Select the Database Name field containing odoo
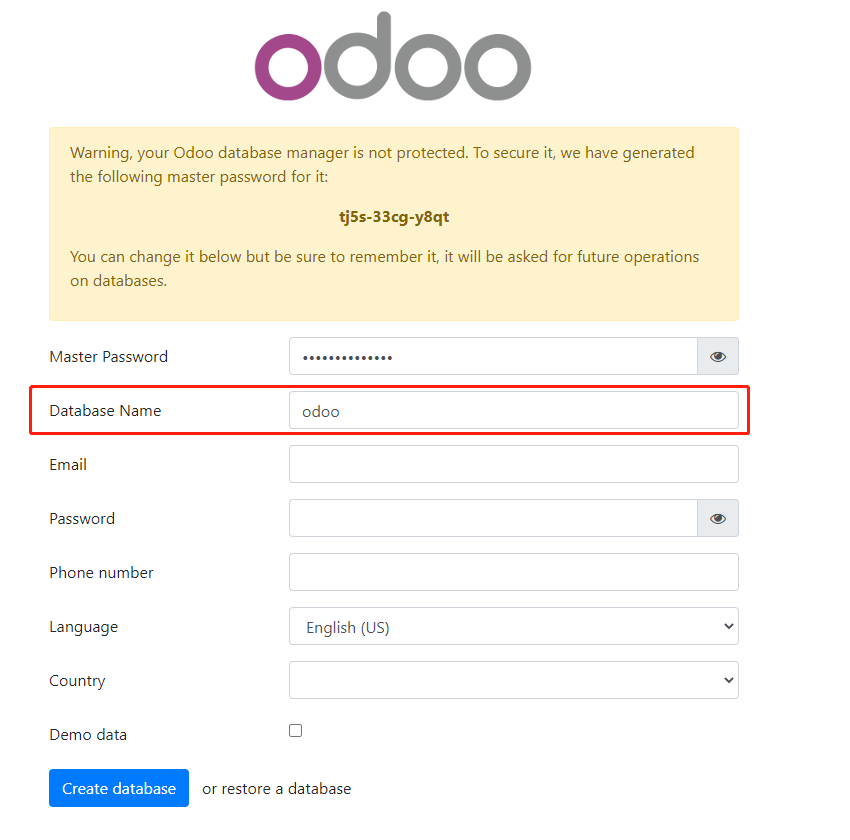 [x=513, y=410]
